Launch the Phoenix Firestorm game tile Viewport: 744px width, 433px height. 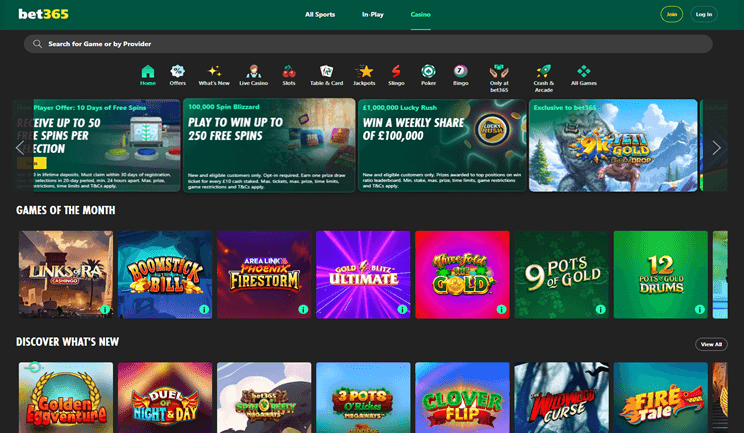tap(264, 275)
